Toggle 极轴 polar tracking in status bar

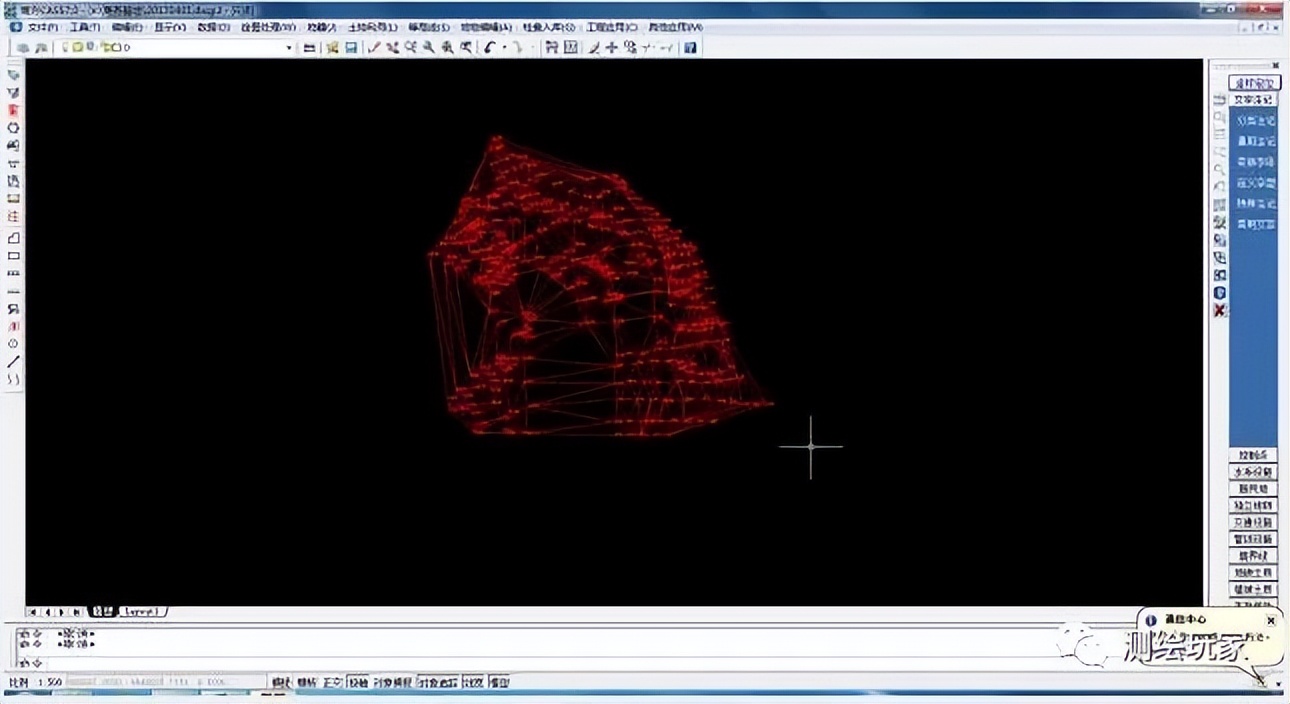pyautogui.click(x=358, y=682)
